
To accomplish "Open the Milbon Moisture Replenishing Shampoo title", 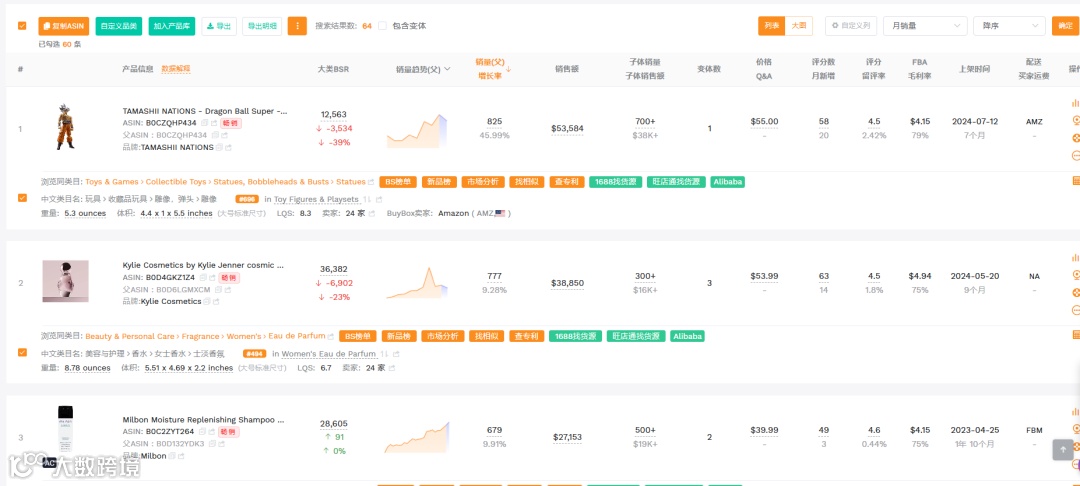I will coord(203,419).
